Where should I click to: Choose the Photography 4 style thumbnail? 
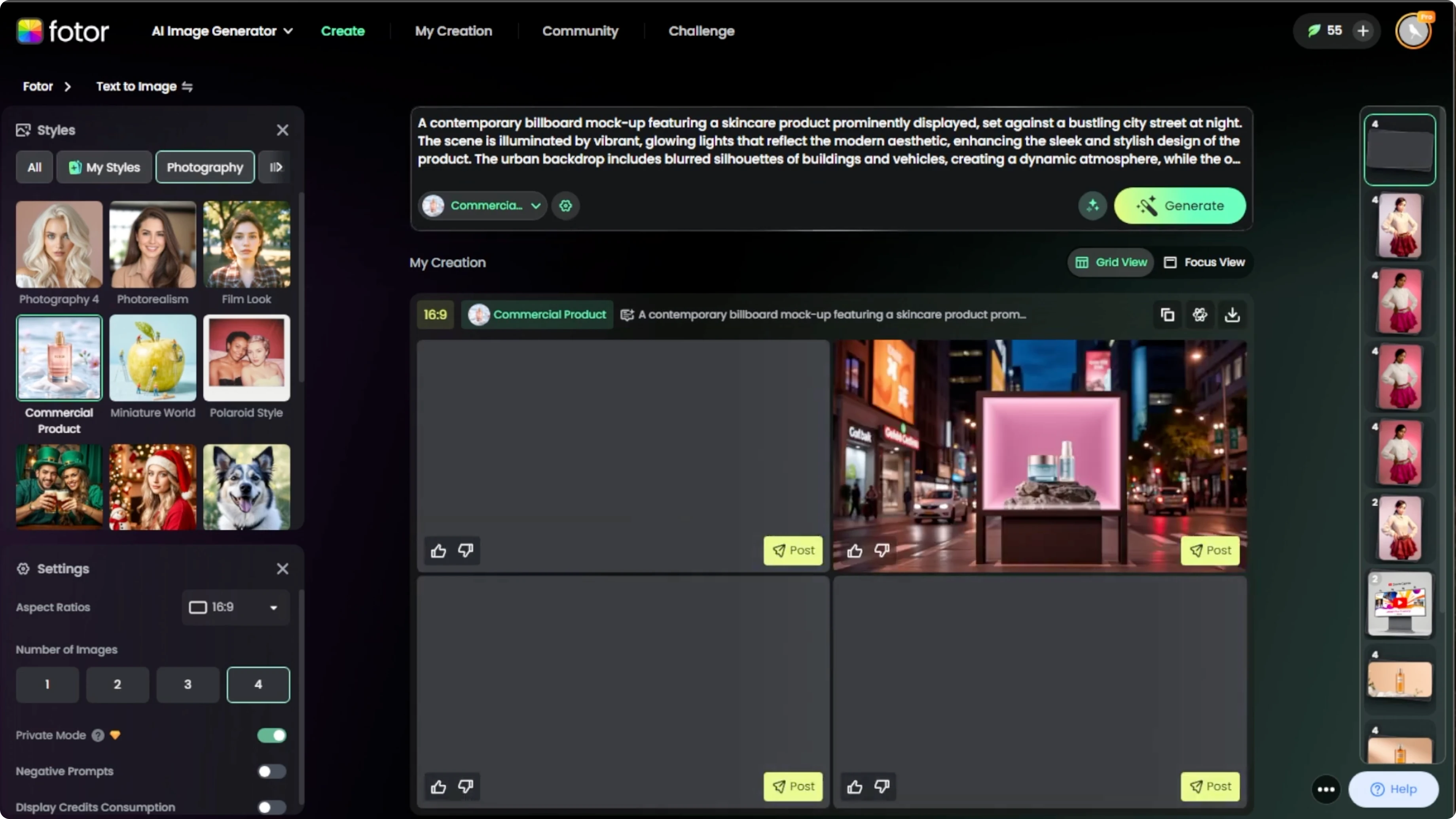(59, 245)
